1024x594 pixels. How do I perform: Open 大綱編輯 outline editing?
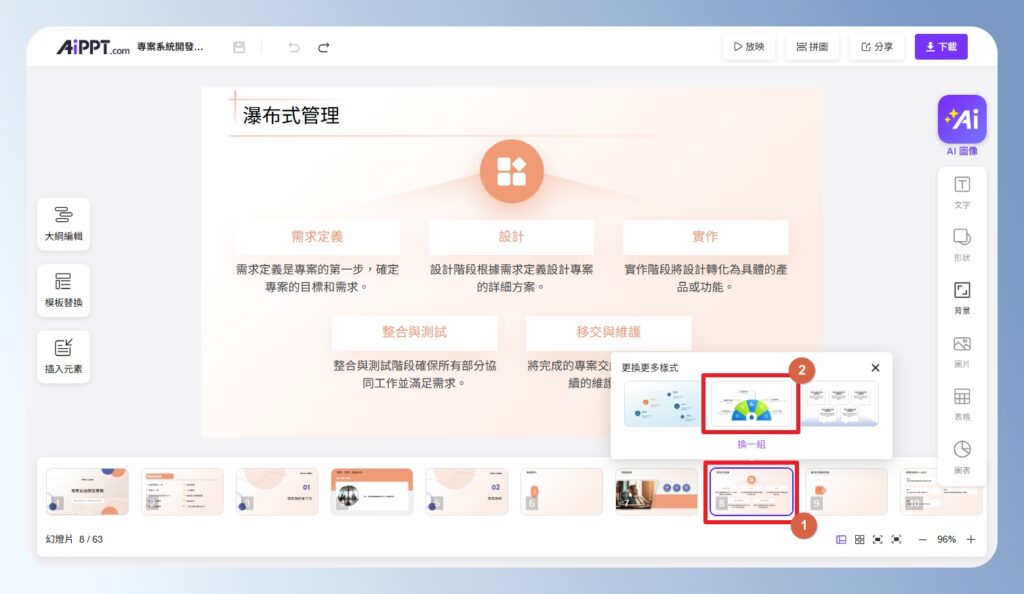point(63,223)
